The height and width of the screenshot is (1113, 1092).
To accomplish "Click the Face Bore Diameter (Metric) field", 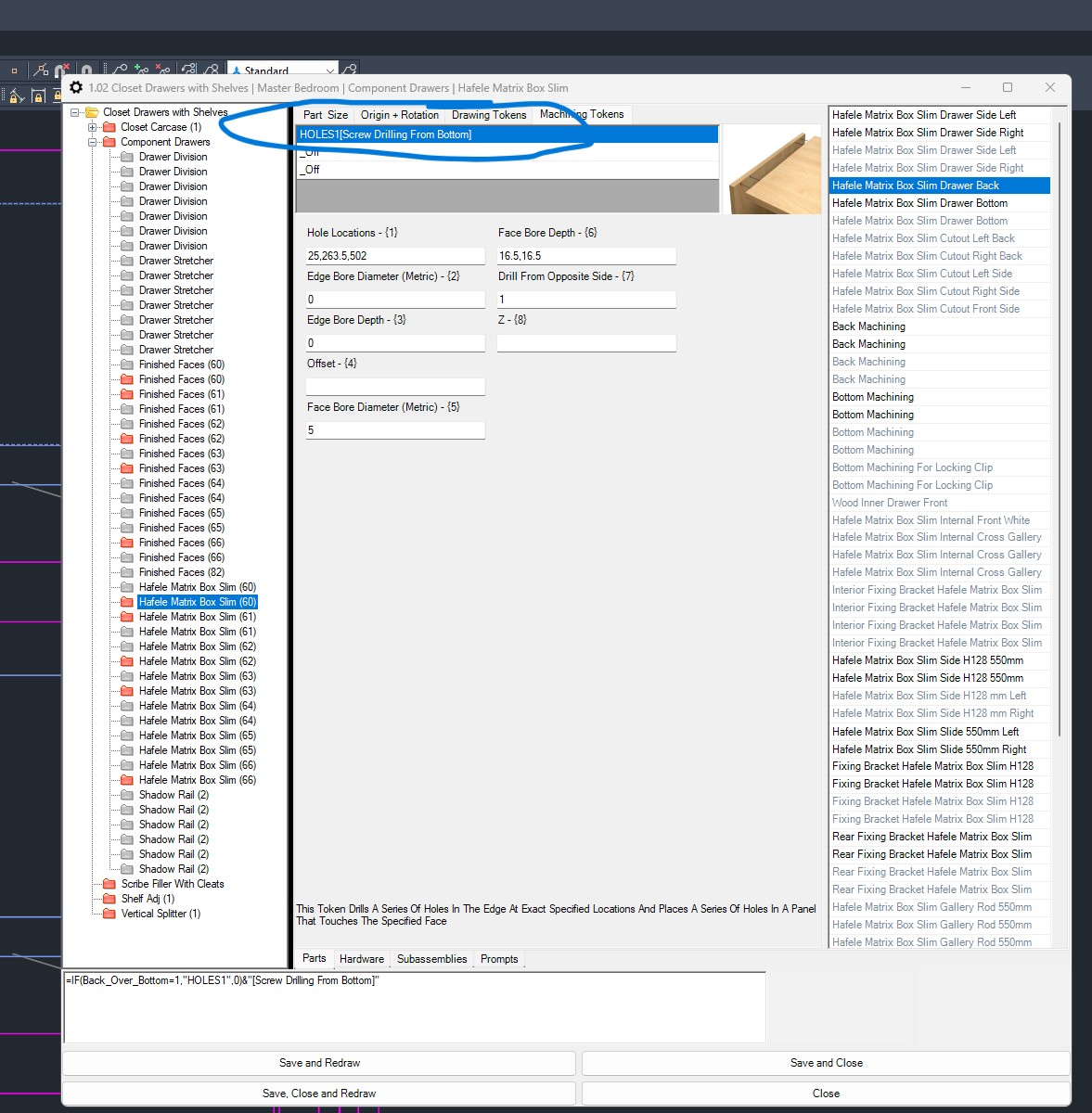I will [x=395, y=430].
